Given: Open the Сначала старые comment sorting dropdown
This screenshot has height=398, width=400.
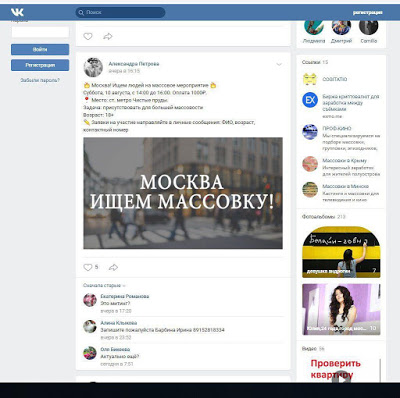Looking at the screenshot, I should pos(104,286).
